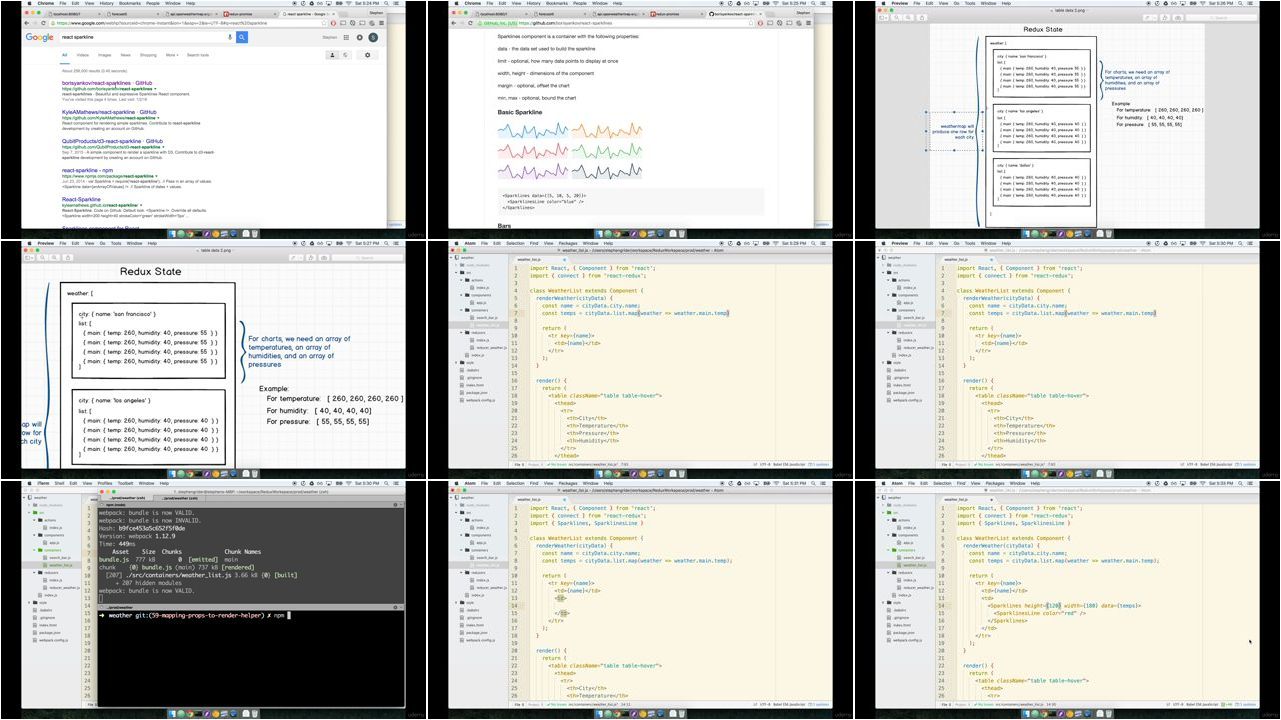Enable personal results using the person icon
The height and width of the screenshot is (720, 1281).
point(332,55)
